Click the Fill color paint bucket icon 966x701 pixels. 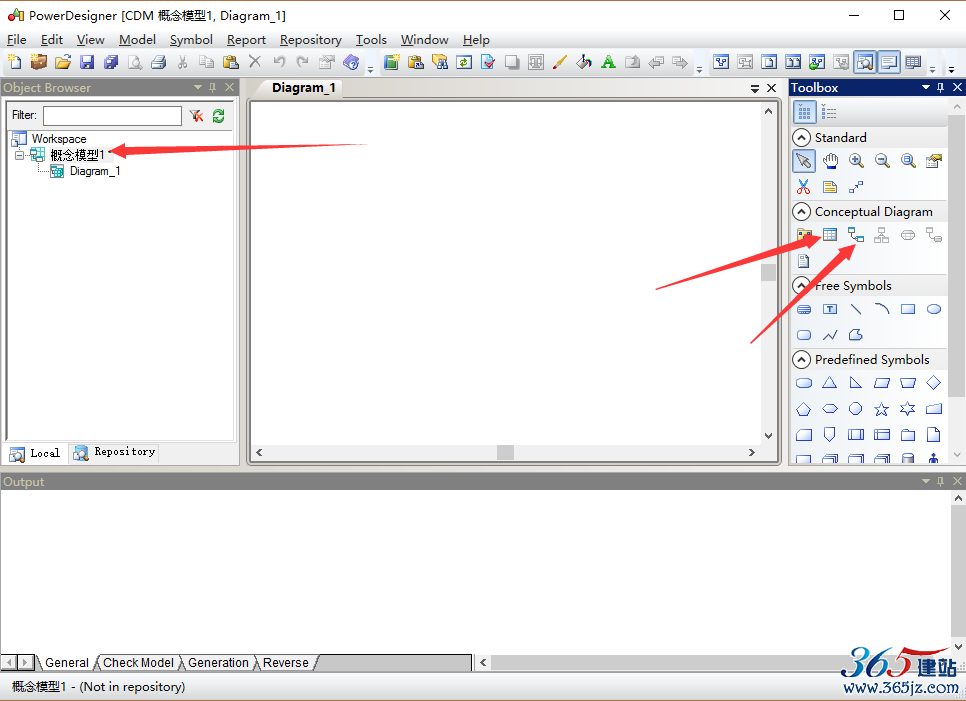[x=584, y=62]
